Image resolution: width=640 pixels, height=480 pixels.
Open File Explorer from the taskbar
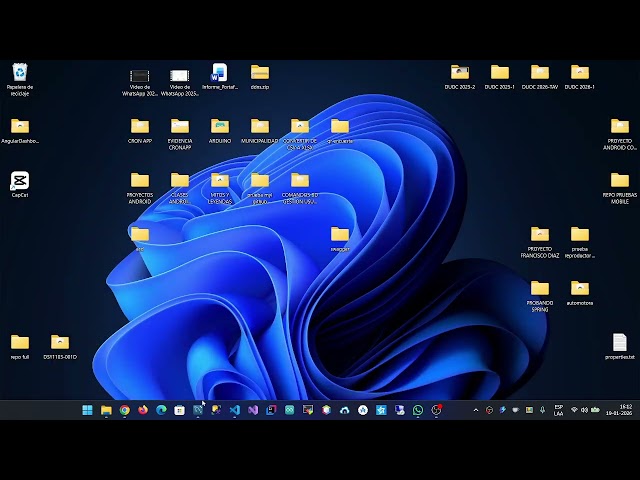[x=106, y=410]
